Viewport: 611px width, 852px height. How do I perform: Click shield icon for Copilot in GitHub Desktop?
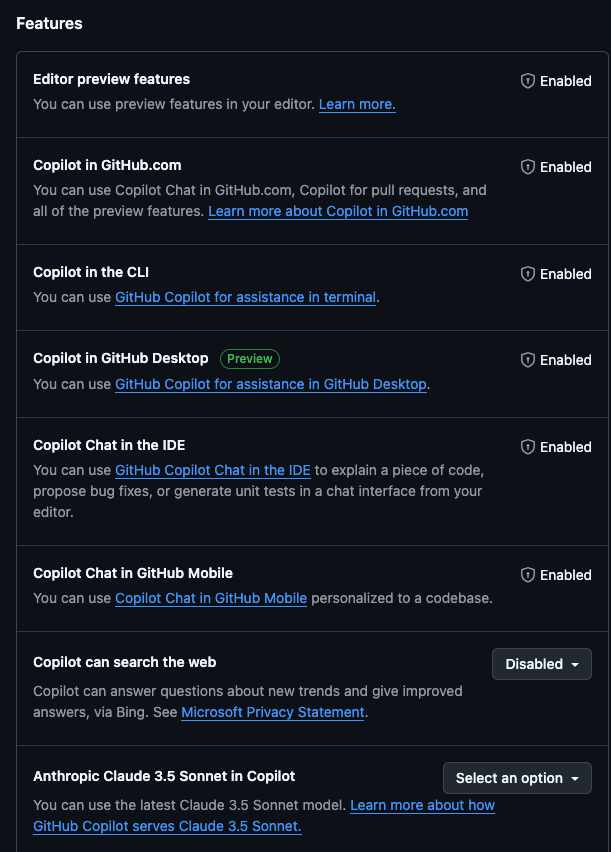[x=528, y=360]
